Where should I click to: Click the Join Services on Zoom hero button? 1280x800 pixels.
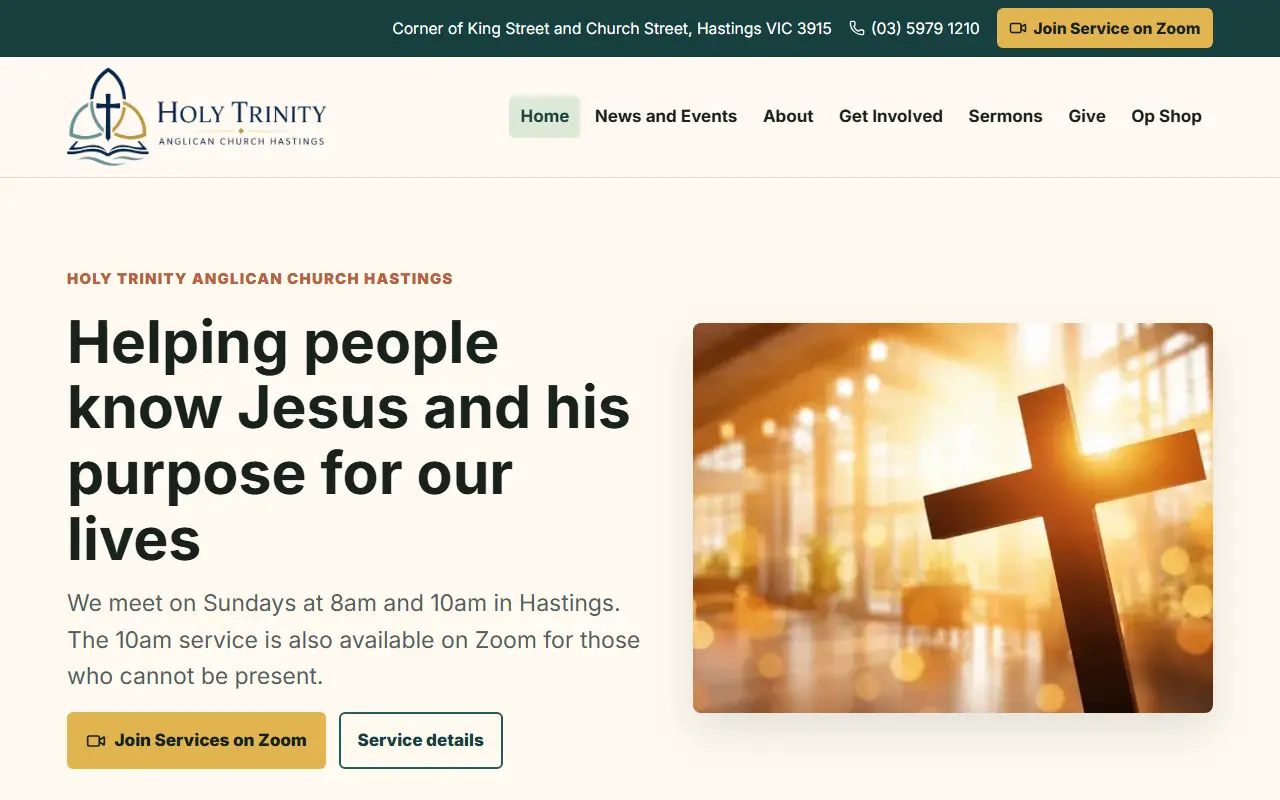pos(196,740)
